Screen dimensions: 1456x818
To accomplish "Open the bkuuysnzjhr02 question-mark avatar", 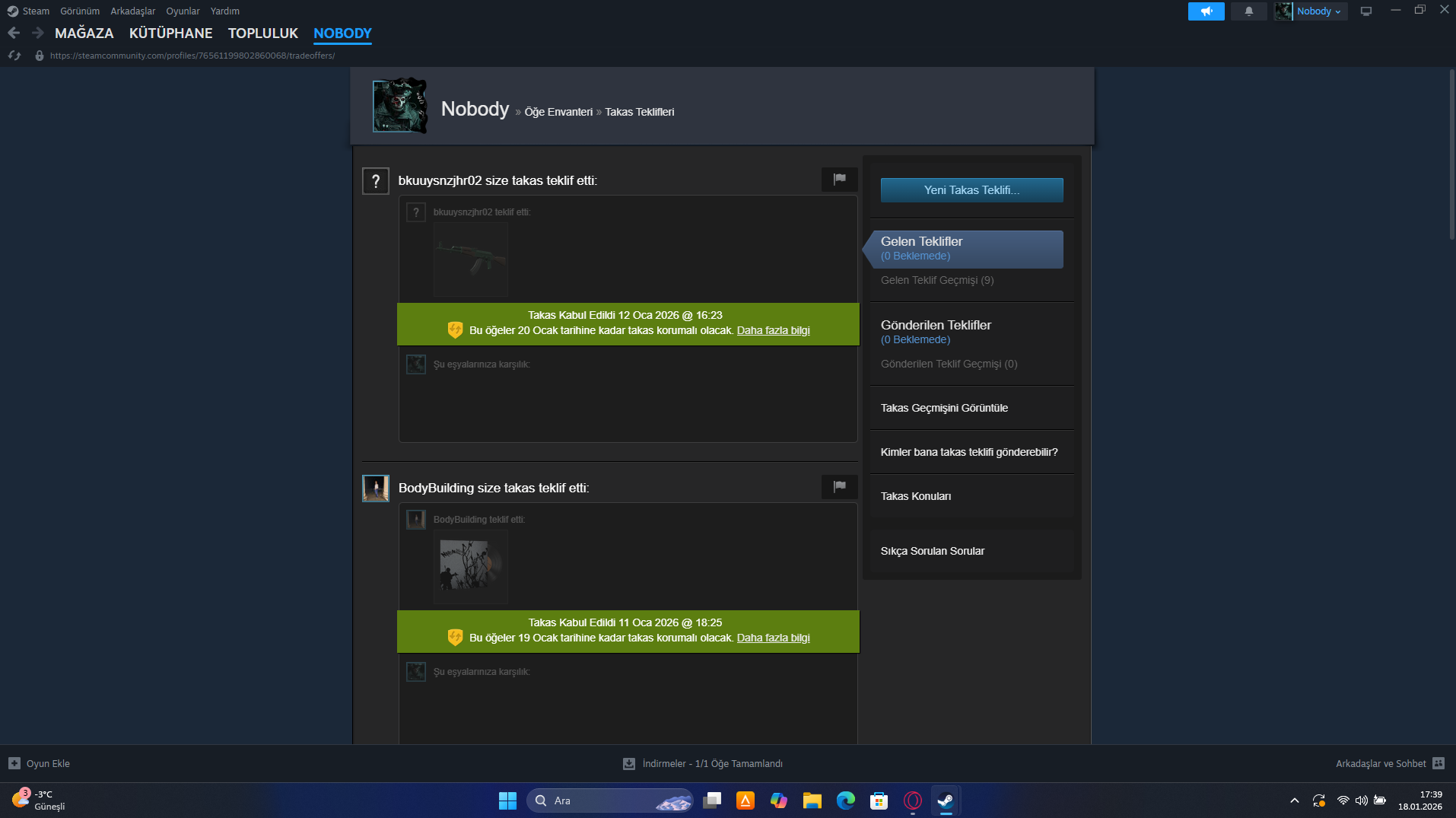I will point(376,181).
